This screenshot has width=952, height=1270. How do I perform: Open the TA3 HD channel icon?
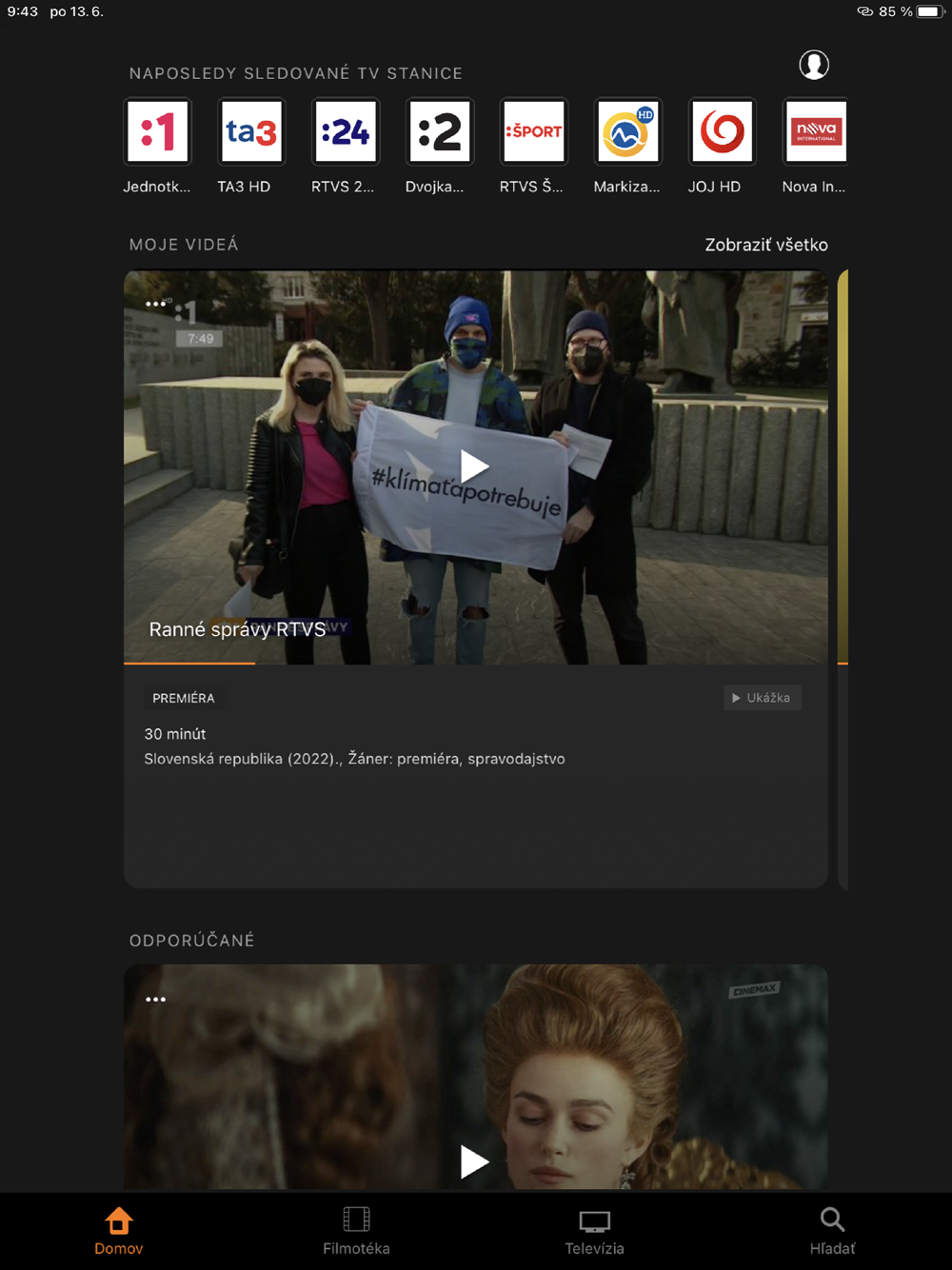pos(251,131)
